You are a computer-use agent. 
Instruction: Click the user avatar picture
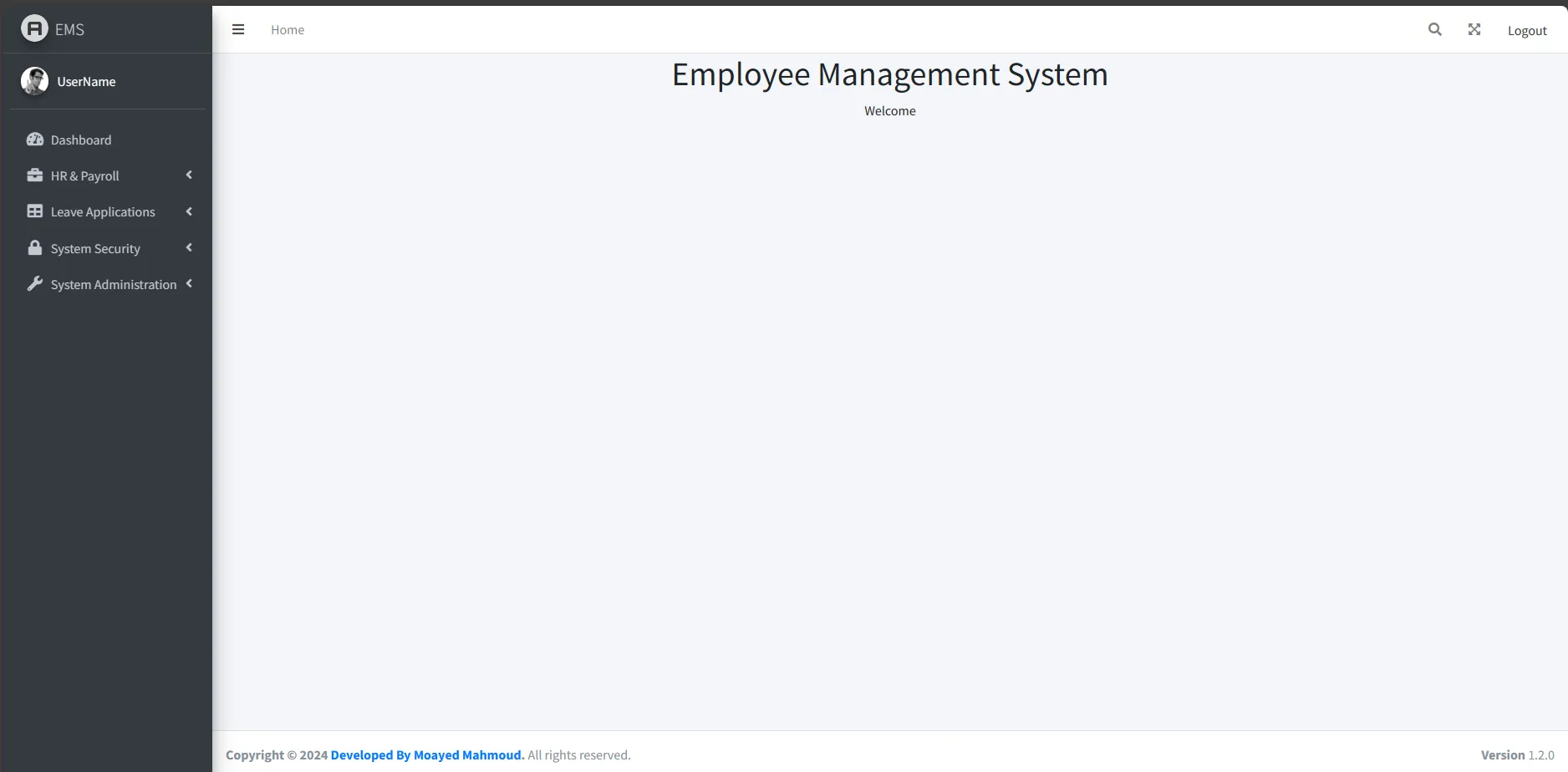click(x=34, y=81)
